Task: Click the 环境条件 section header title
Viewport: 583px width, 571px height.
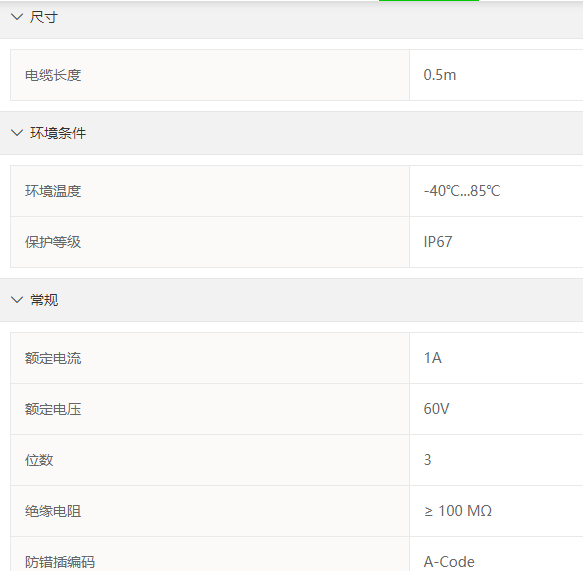Action: [58, 133]
